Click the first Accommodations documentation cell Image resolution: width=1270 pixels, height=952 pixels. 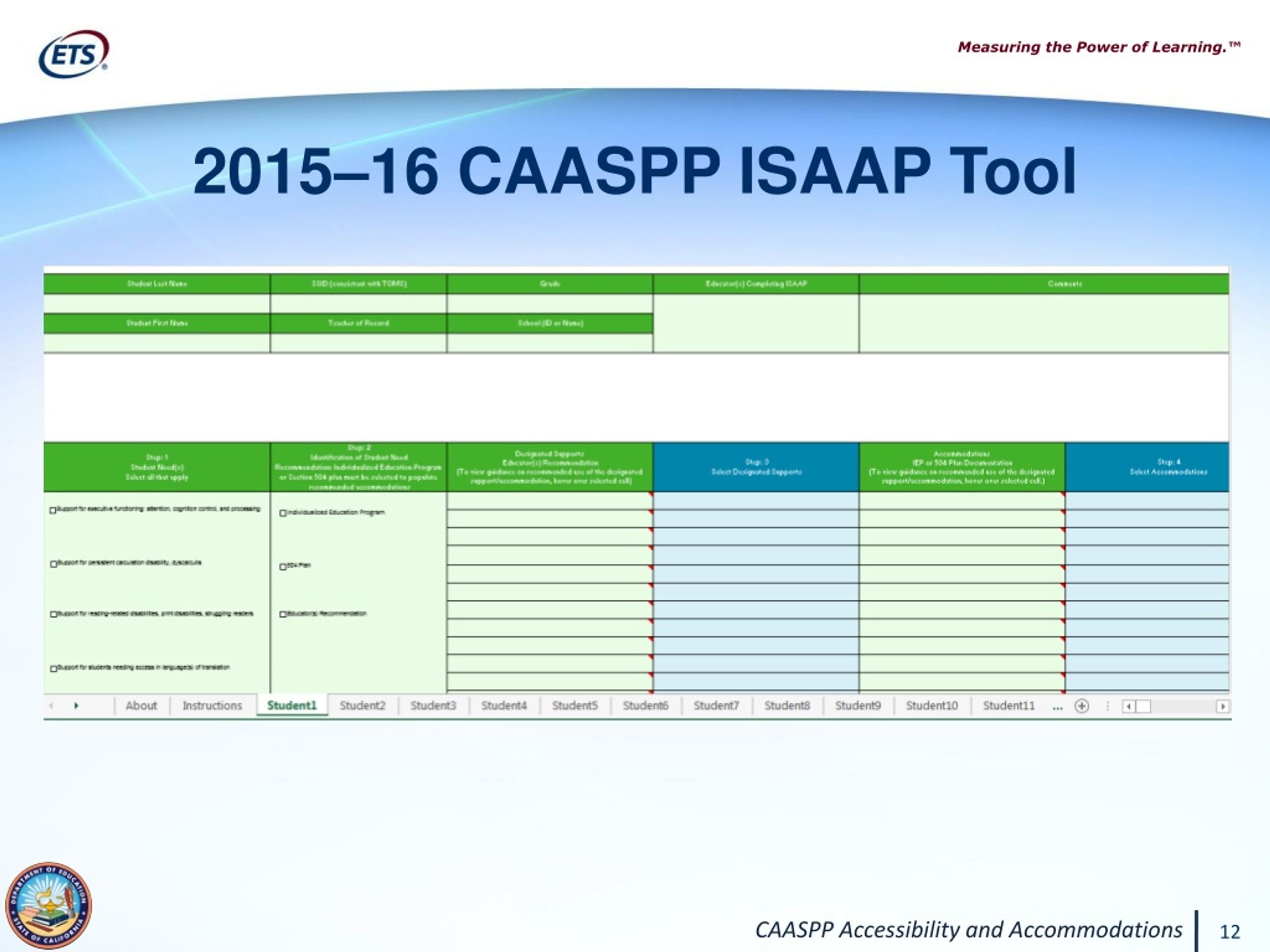(x=962, y=501)
